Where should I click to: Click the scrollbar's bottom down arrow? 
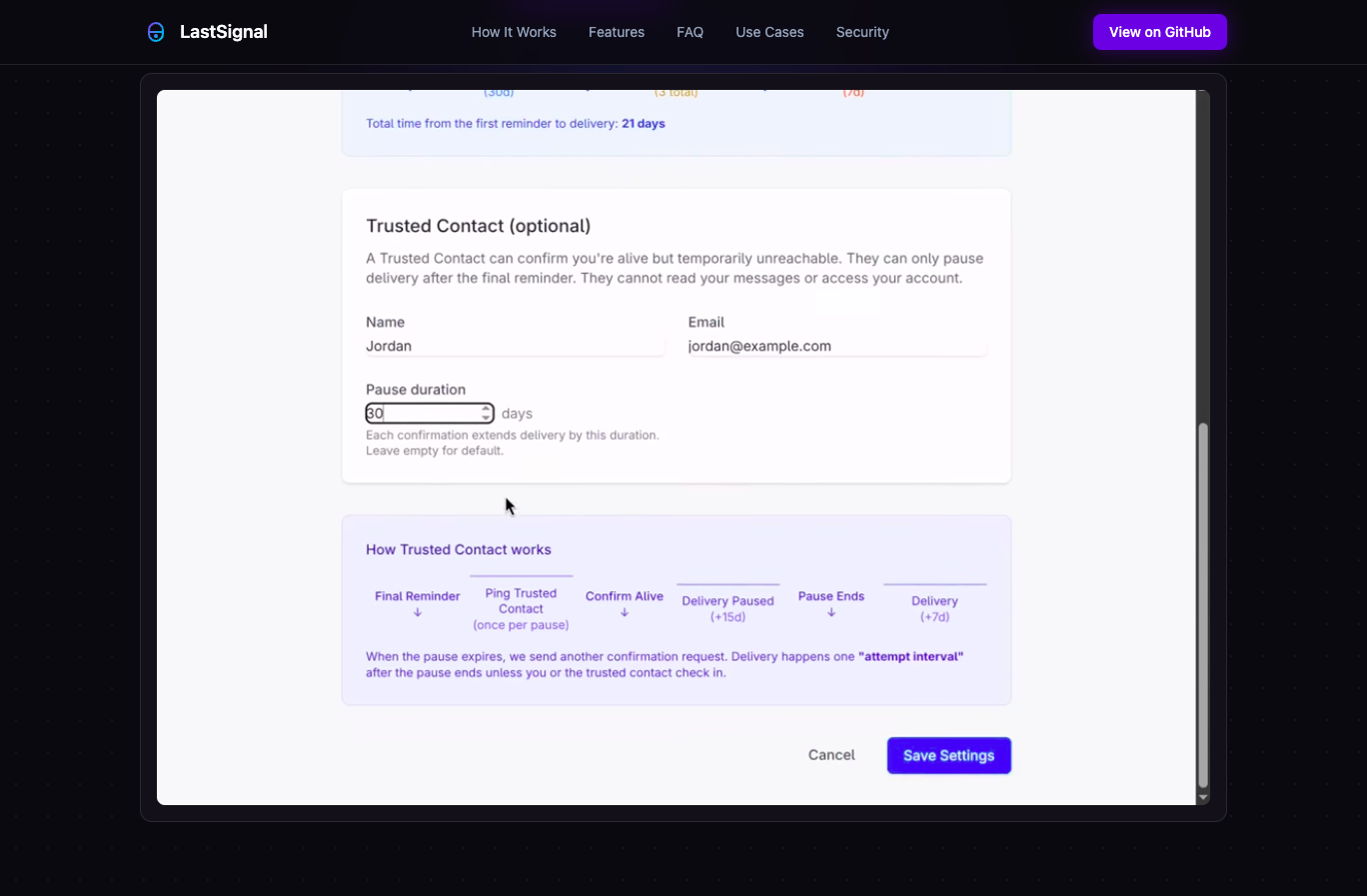(x=1203, y=797)
